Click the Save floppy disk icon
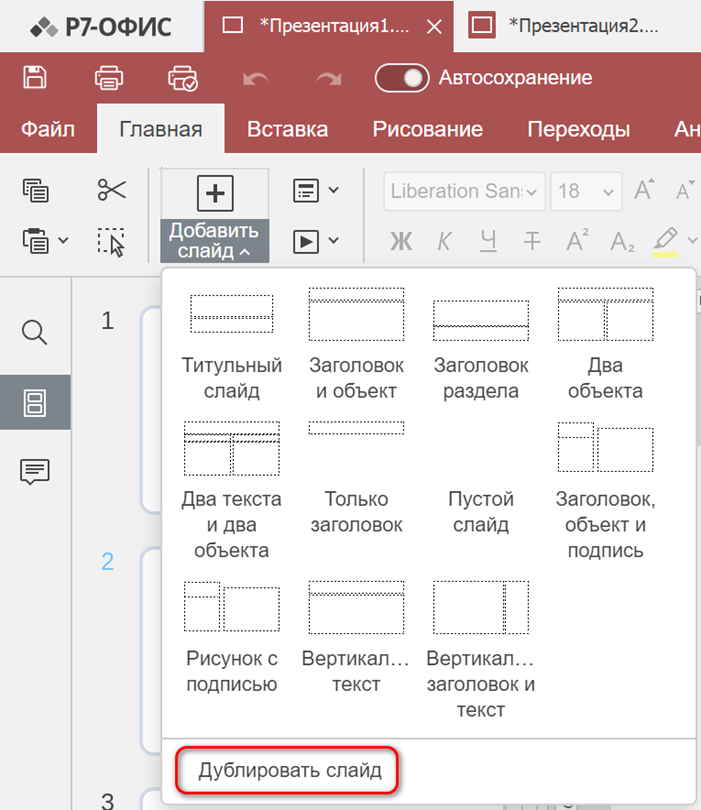This screenshot has height=810, width=701. pyautogui.click(x=35, y=77)
